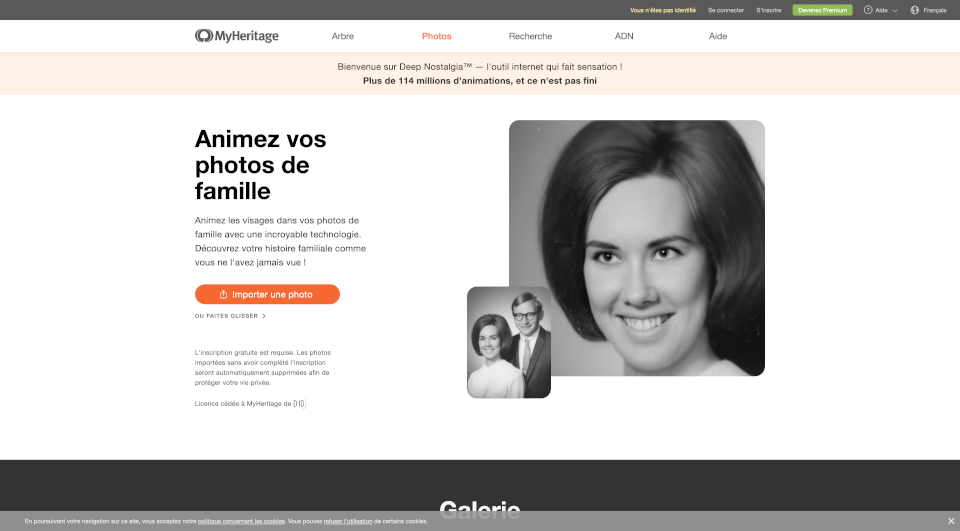This screenshot has height=531, width=960.
Task: Click the 'Animez vos photos de famille' heading
Action: [261, 165]
